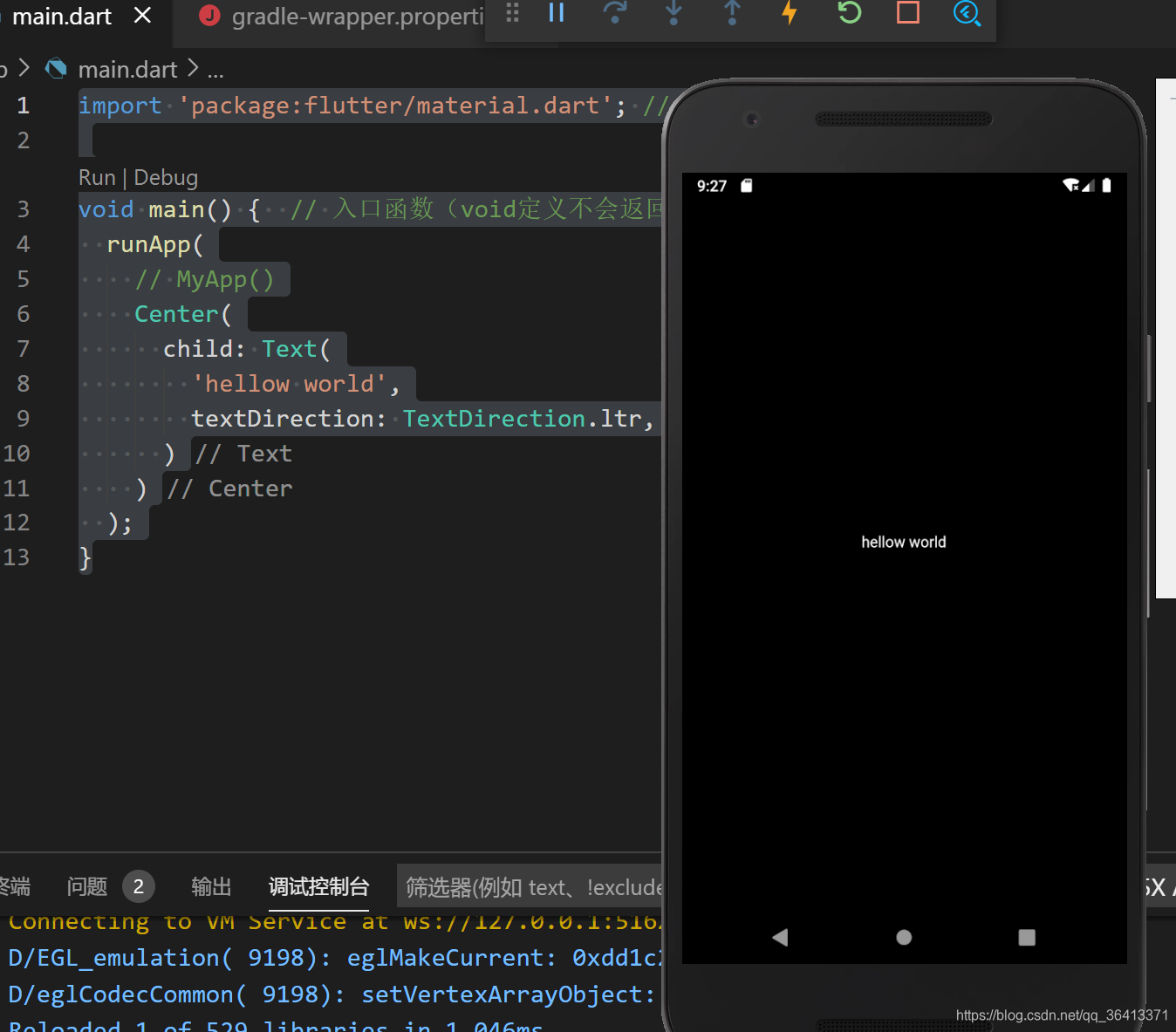Screen dimensions: 1176x1032
Task: Click the emulator battery status icon
Action: pos(1106,185)
